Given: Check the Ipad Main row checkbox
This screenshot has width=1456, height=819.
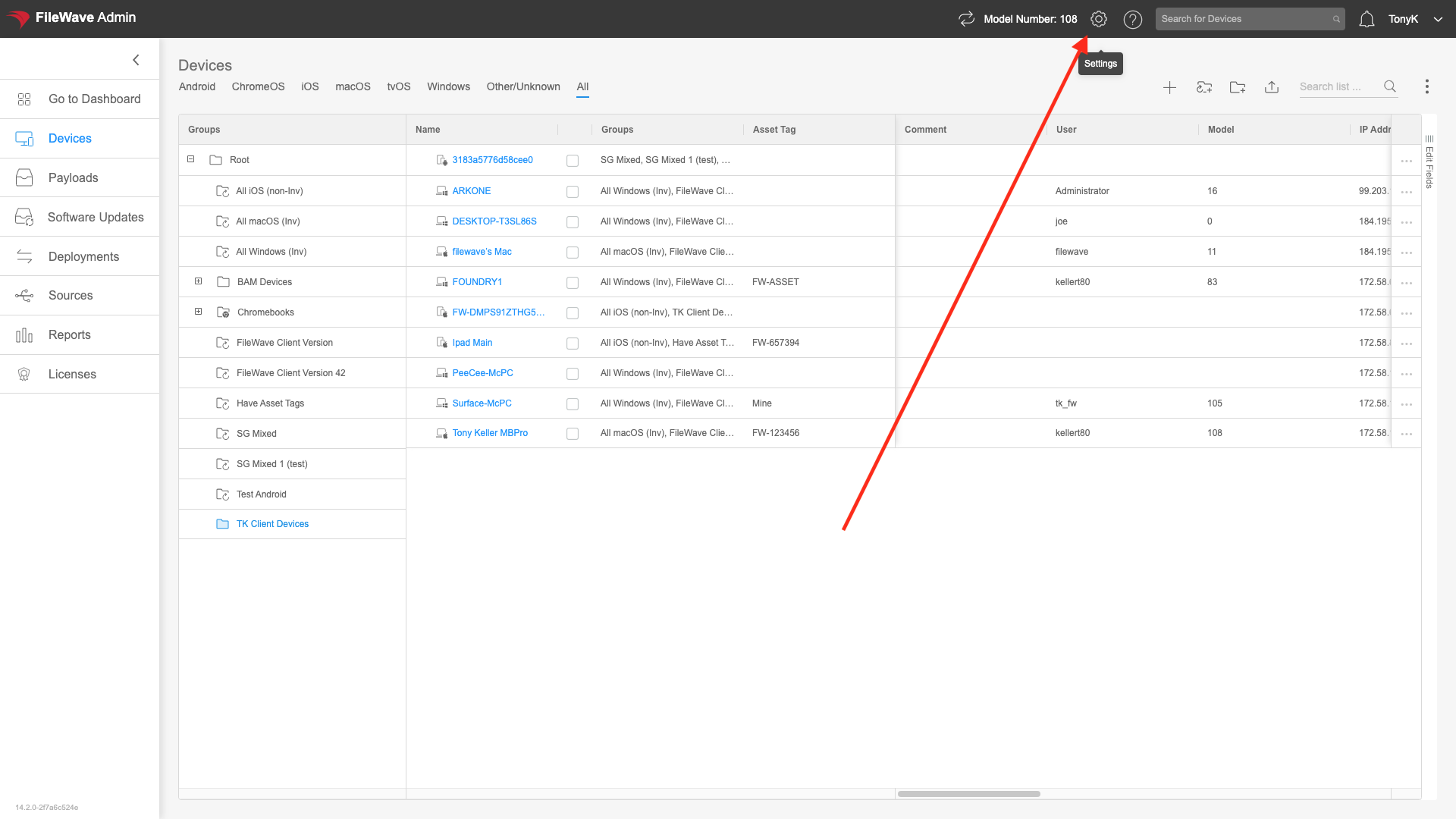Looking at the screenshot, I should [x=573, y=344].
